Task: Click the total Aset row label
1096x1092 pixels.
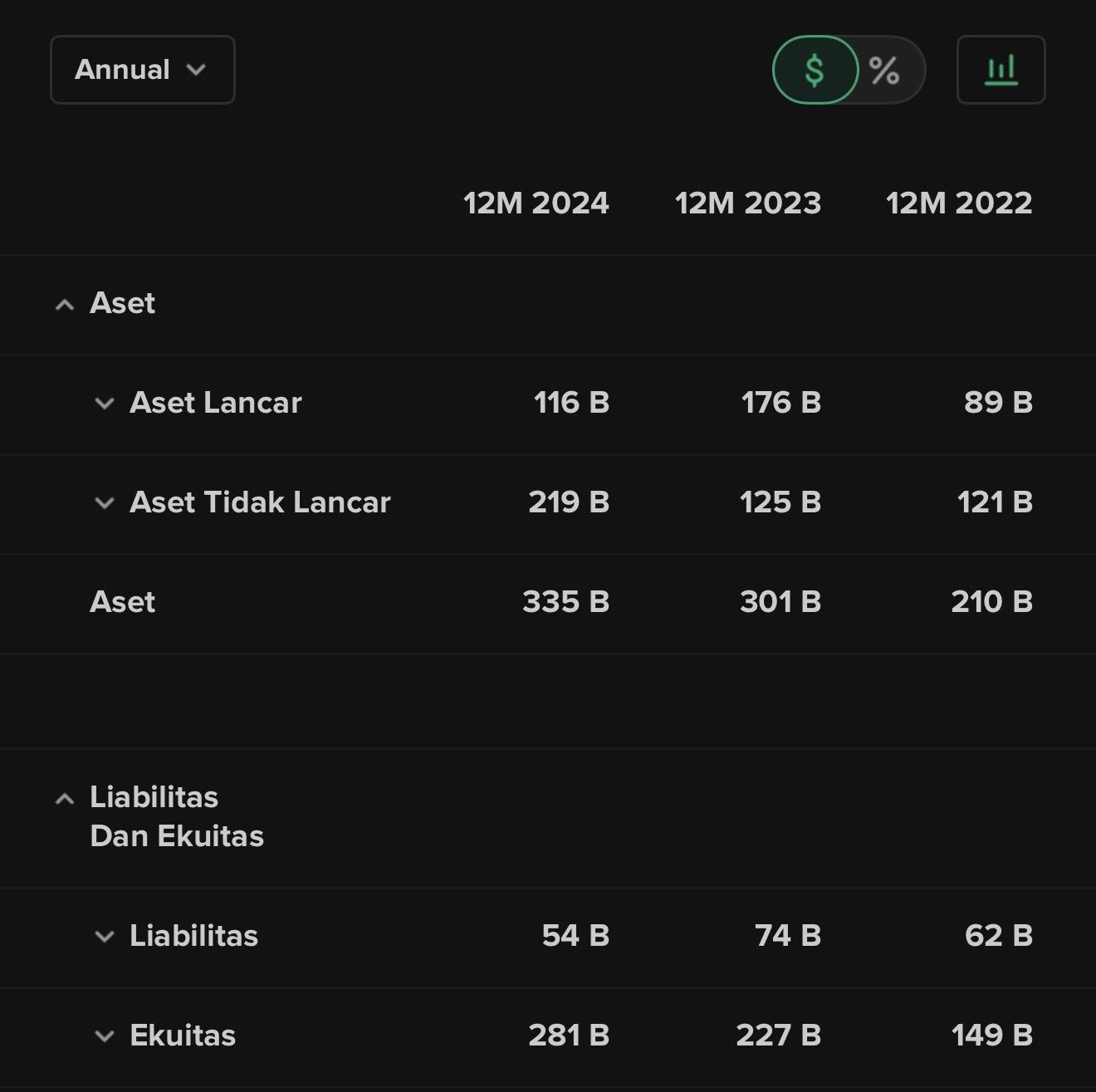Action: (122, 602)
